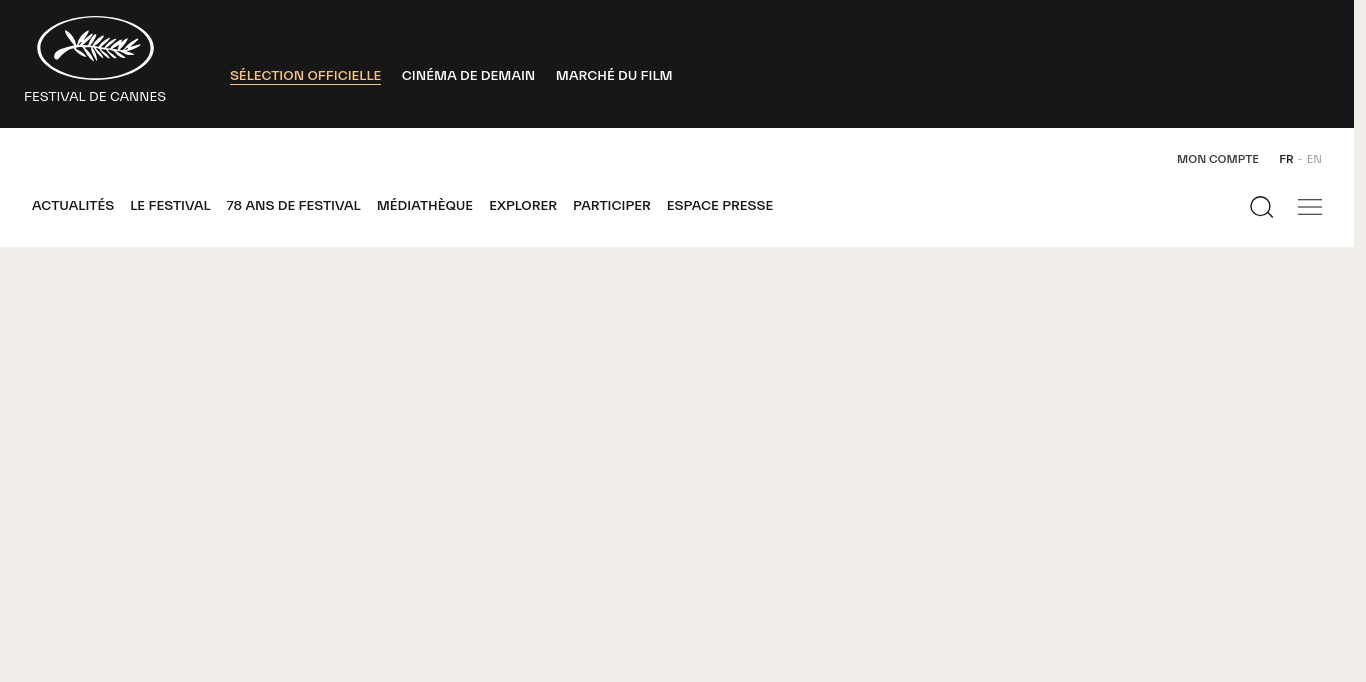Open the Actualités menu
Viewport: 1366px width, 682px height.
(73, 206)
